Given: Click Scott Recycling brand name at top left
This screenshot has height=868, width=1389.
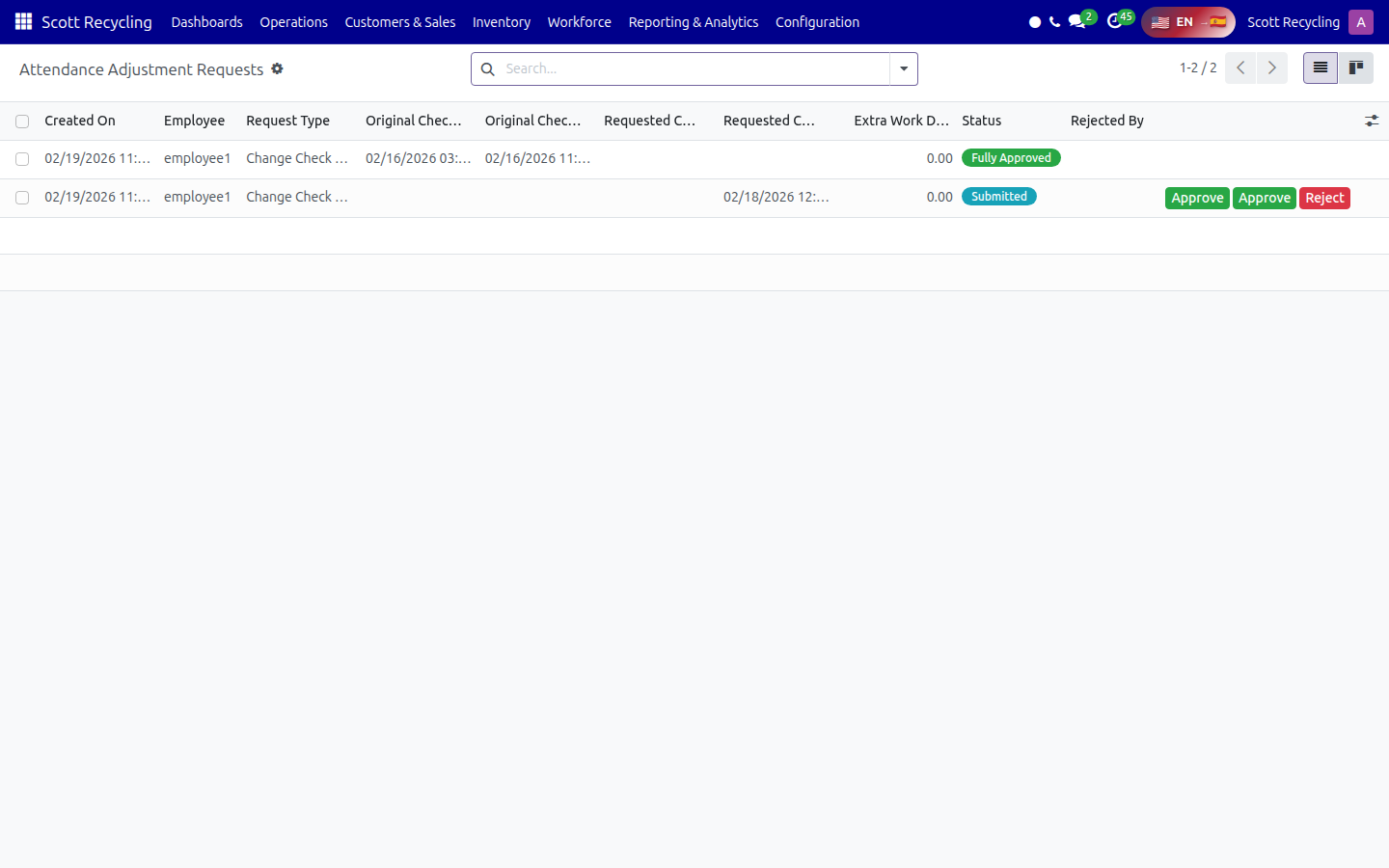Looking at the screenshot, I should (x=96, y=22).
